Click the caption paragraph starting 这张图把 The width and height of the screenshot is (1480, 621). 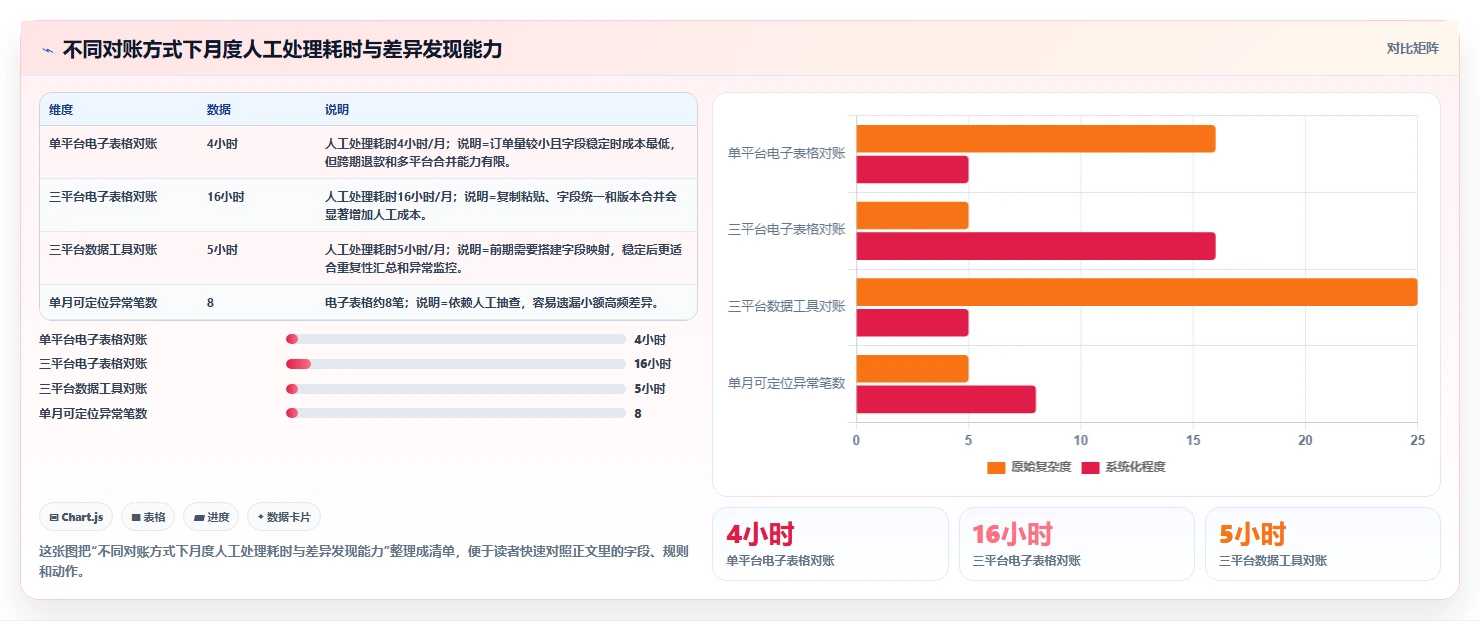coord(364,562)
